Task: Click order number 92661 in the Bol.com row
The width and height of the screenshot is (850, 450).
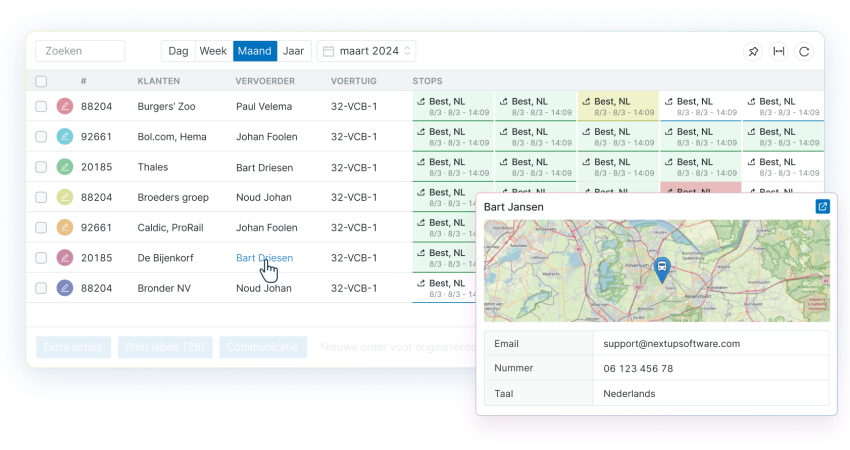Action: 96,137
